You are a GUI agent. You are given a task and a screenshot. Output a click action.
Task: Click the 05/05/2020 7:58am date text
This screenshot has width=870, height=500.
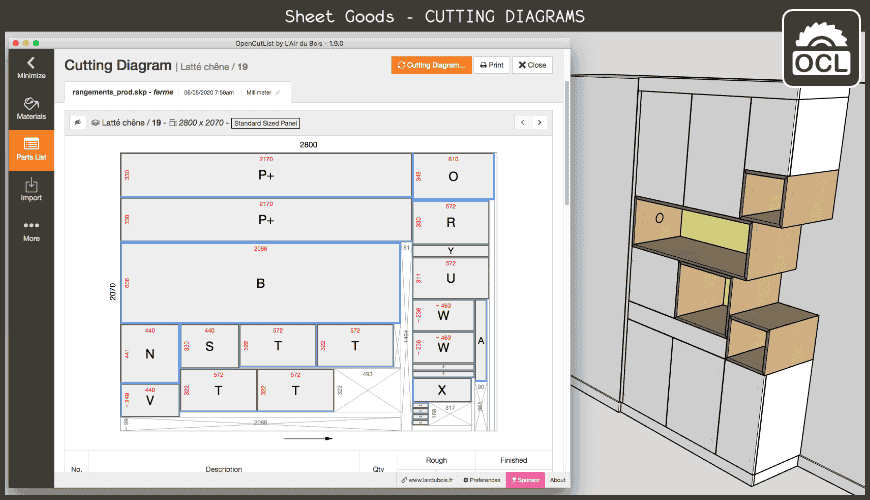pos(209,93)
